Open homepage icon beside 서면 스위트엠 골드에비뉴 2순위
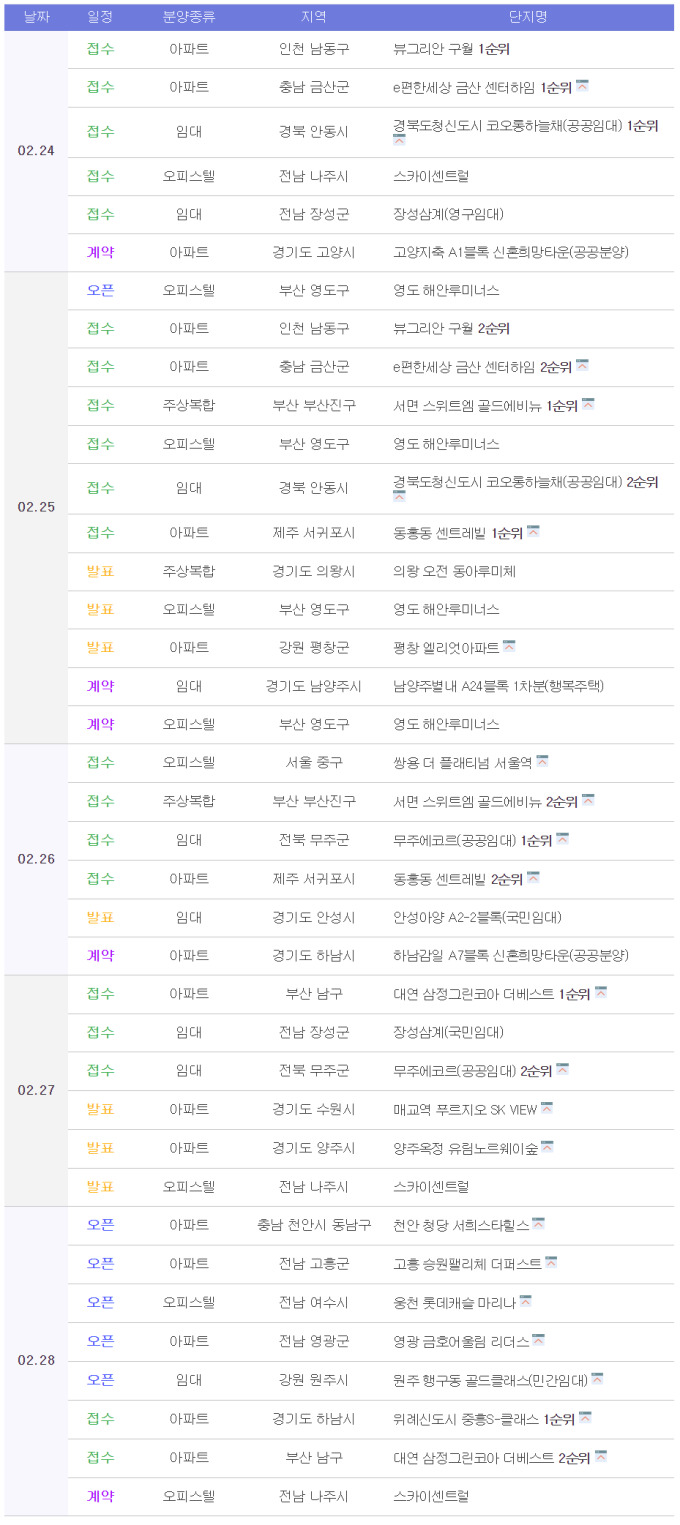This screenshot has width=680, height=1525. pos(588,800)
